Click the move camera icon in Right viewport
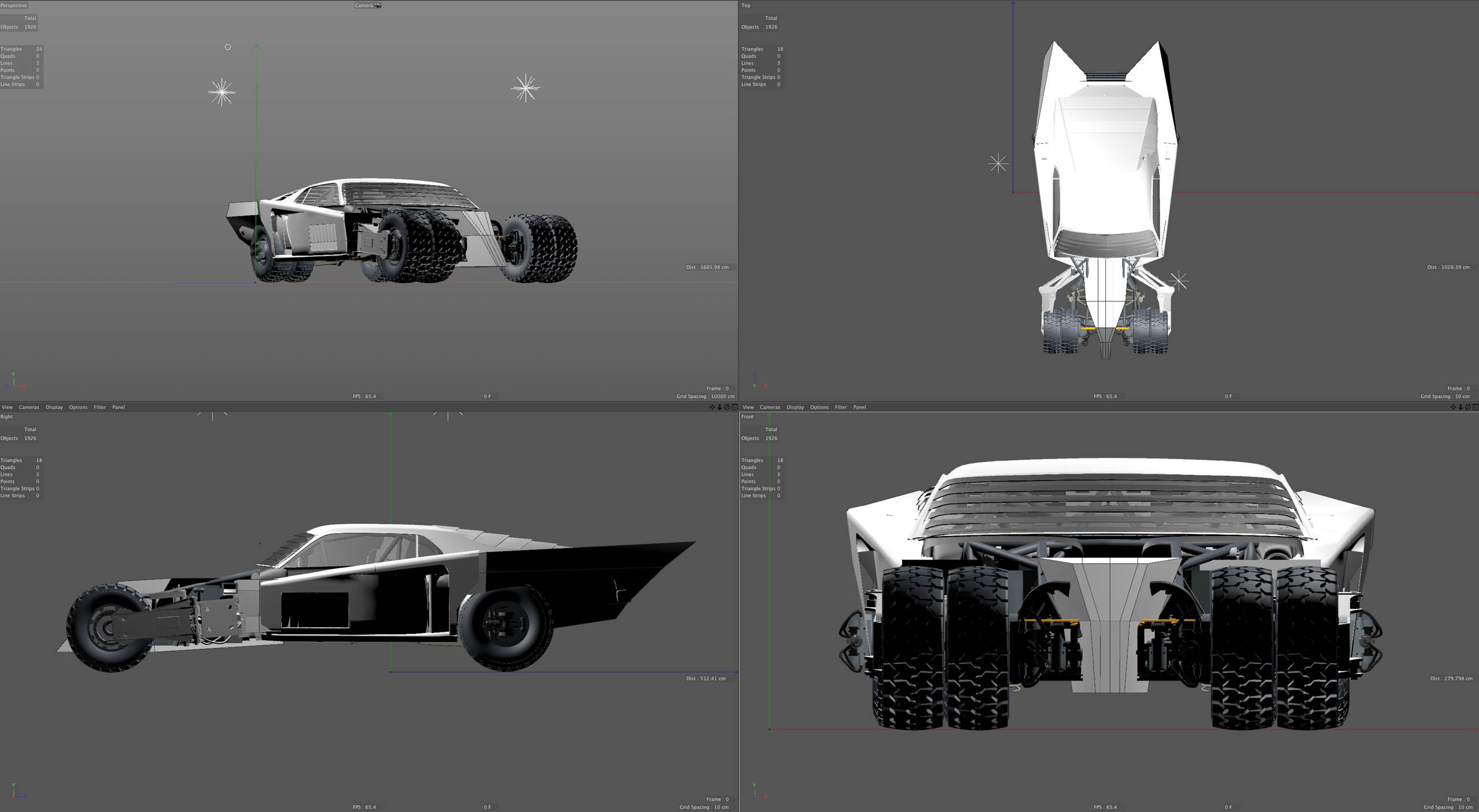The height and width of the screenshot is (812, 1479). pyautogui.click(x=712, y=407)
